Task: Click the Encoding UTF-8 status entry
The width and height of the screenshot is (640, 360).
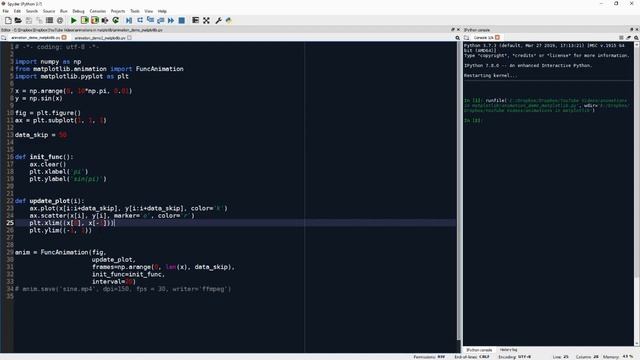Action: (x=514, y=357)
